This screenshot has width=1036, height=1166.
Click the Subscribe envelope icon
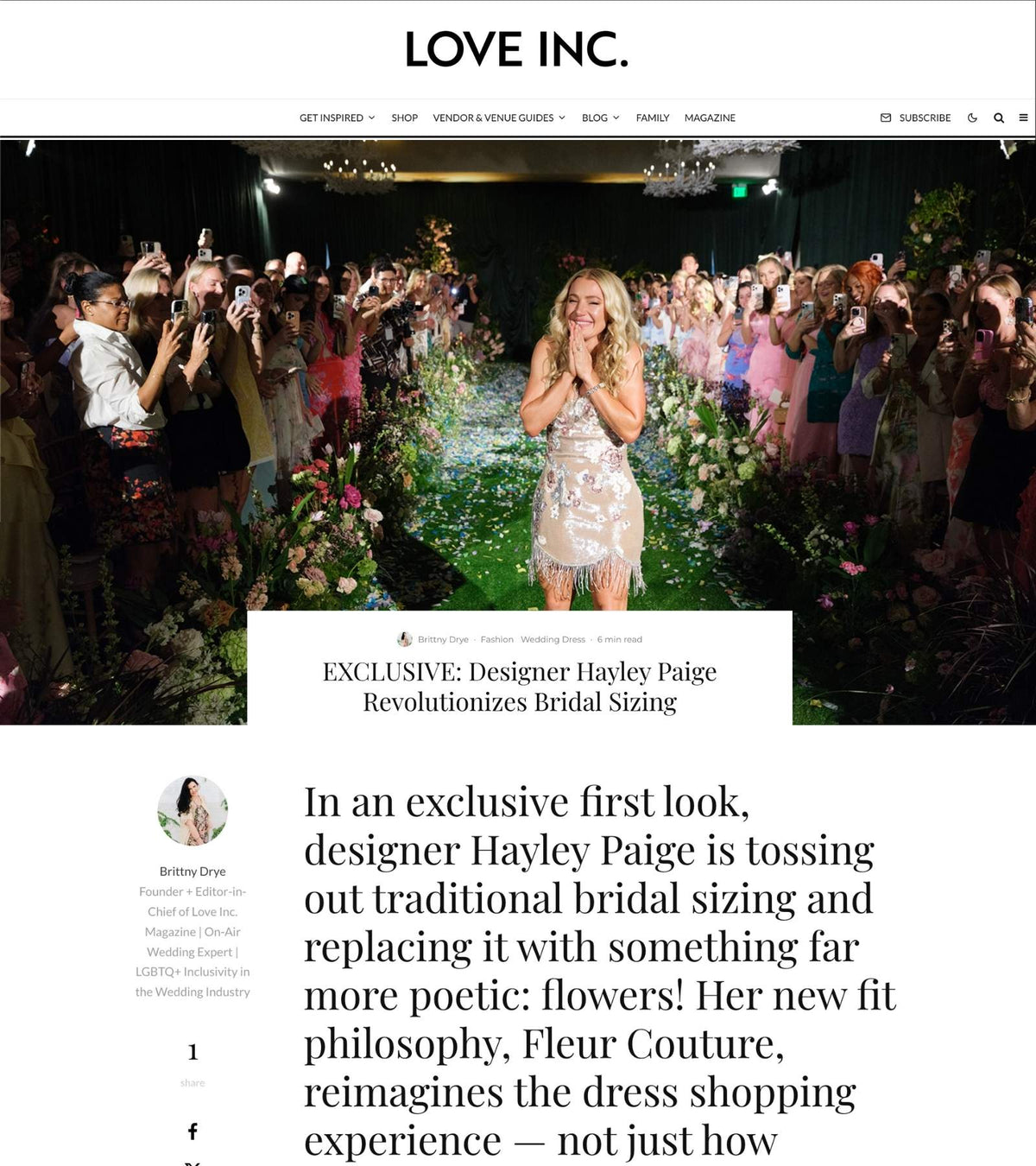click(886, 117)
